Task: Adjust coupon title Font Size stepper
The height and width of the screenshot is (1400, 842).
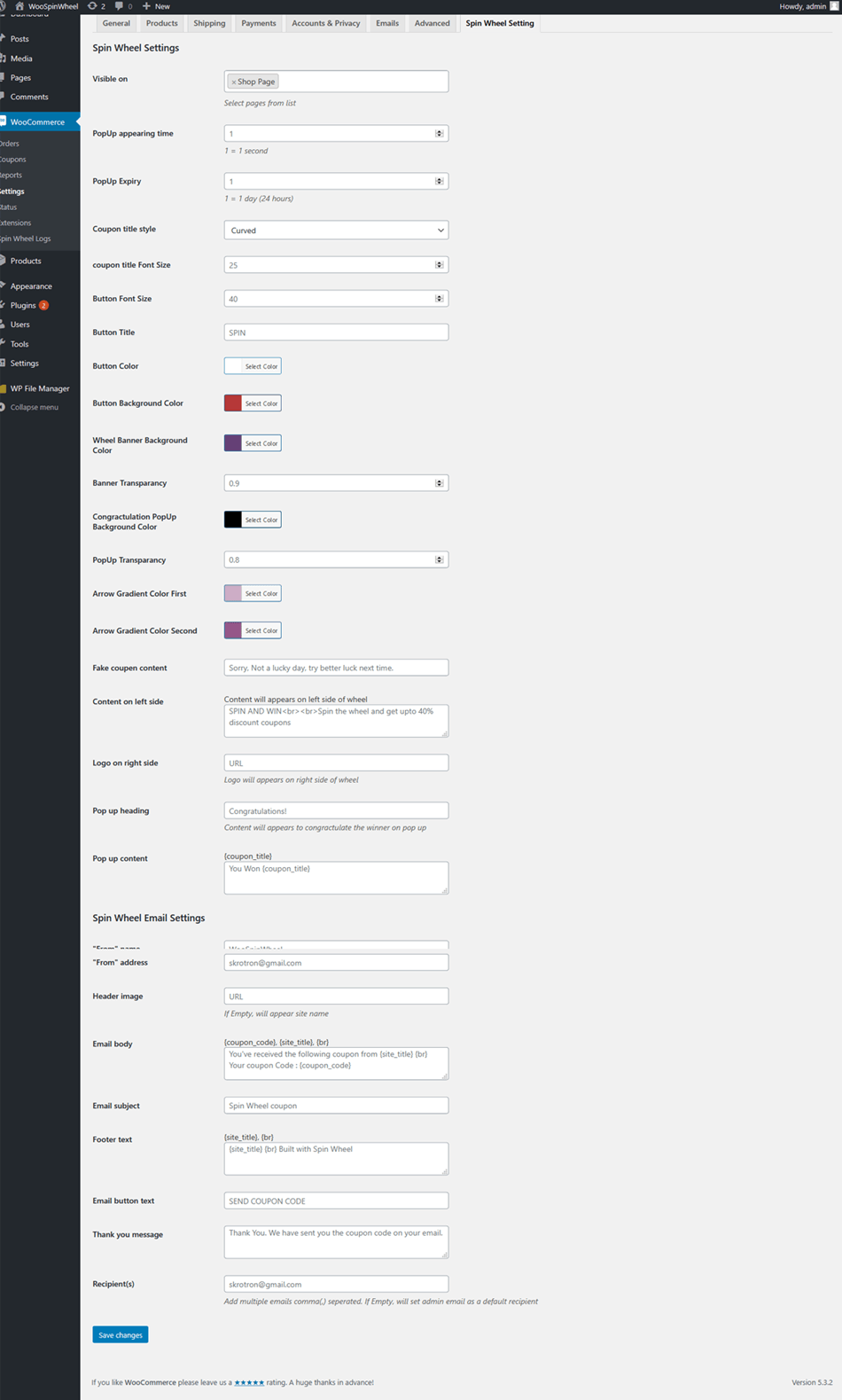Action: (439, 265)
